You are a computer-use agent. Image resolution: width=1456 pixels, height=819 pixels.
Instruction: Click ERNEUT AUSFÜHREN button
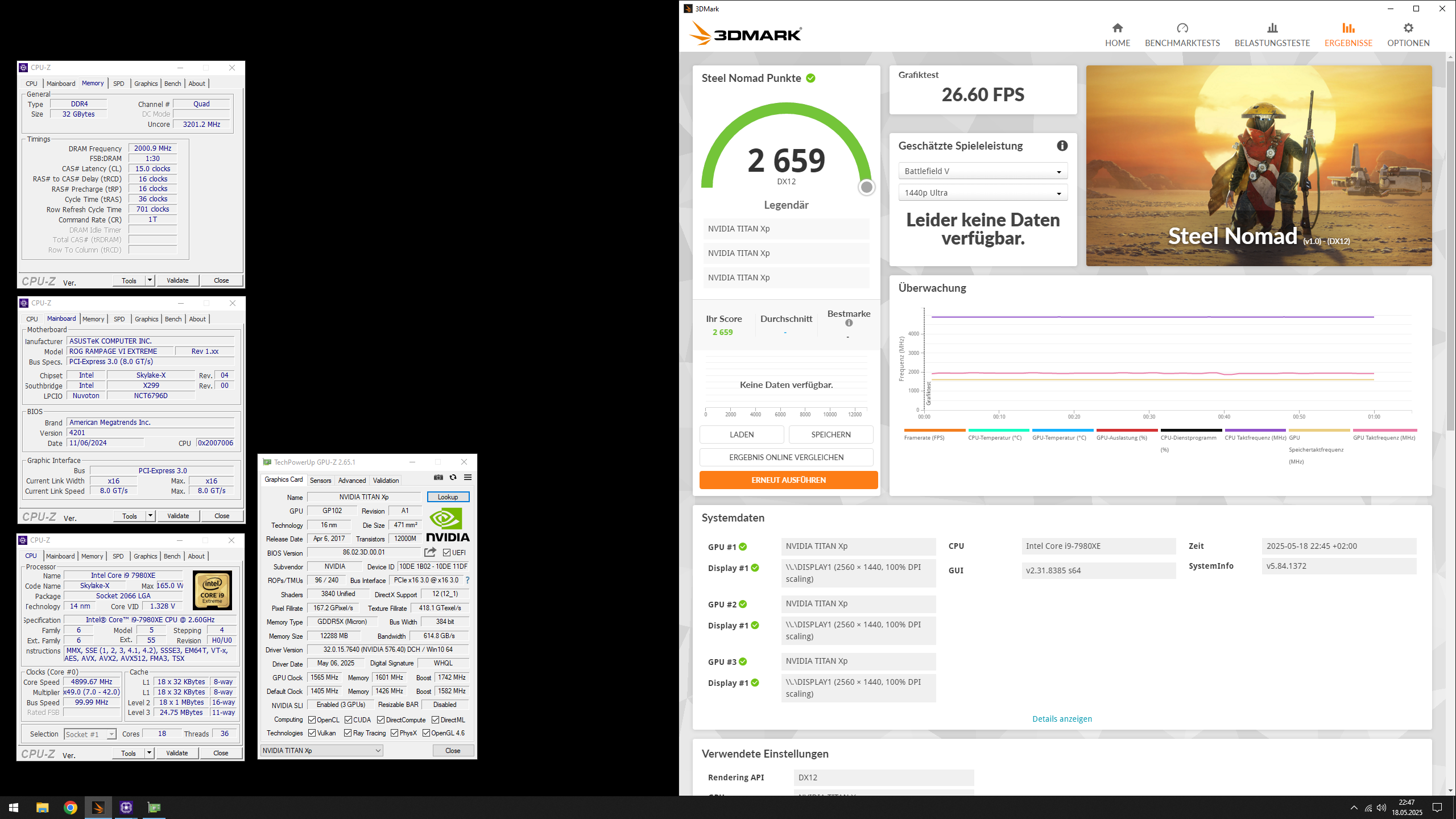788,480
